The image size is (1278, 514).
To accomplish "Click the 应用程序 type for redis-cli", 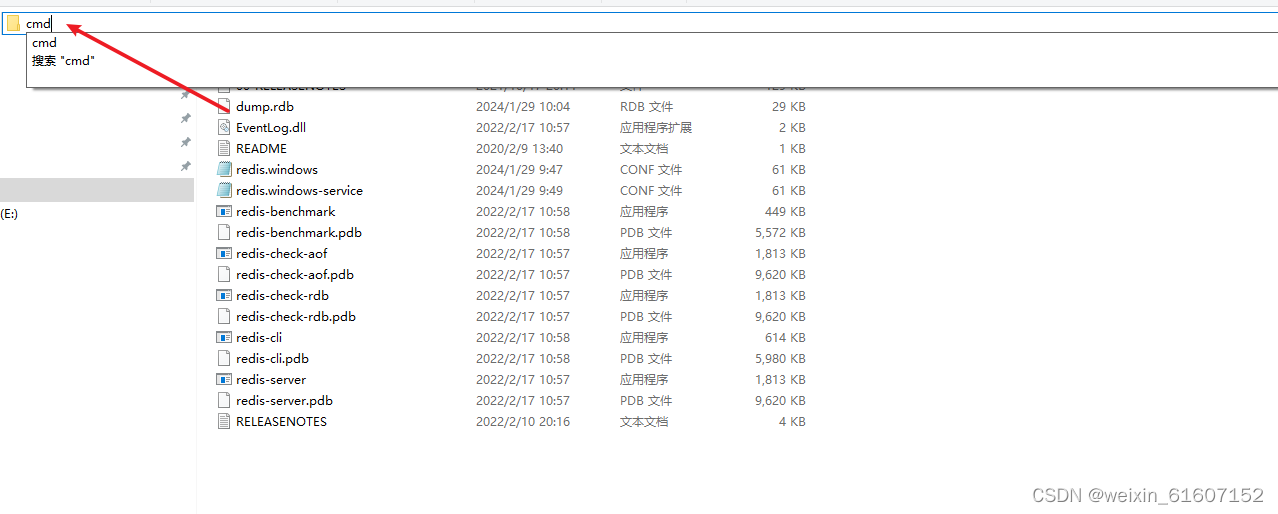I will (644, 337).
